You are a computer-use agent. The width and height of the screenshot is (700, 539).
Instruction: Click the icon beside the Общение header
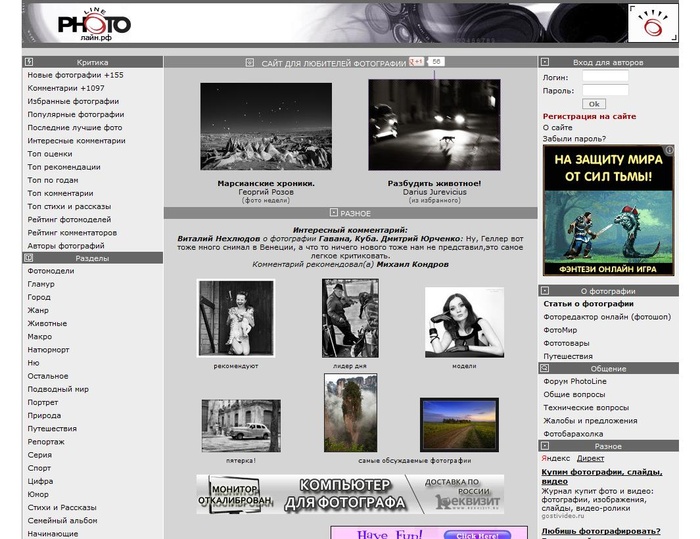click(546, 368)
